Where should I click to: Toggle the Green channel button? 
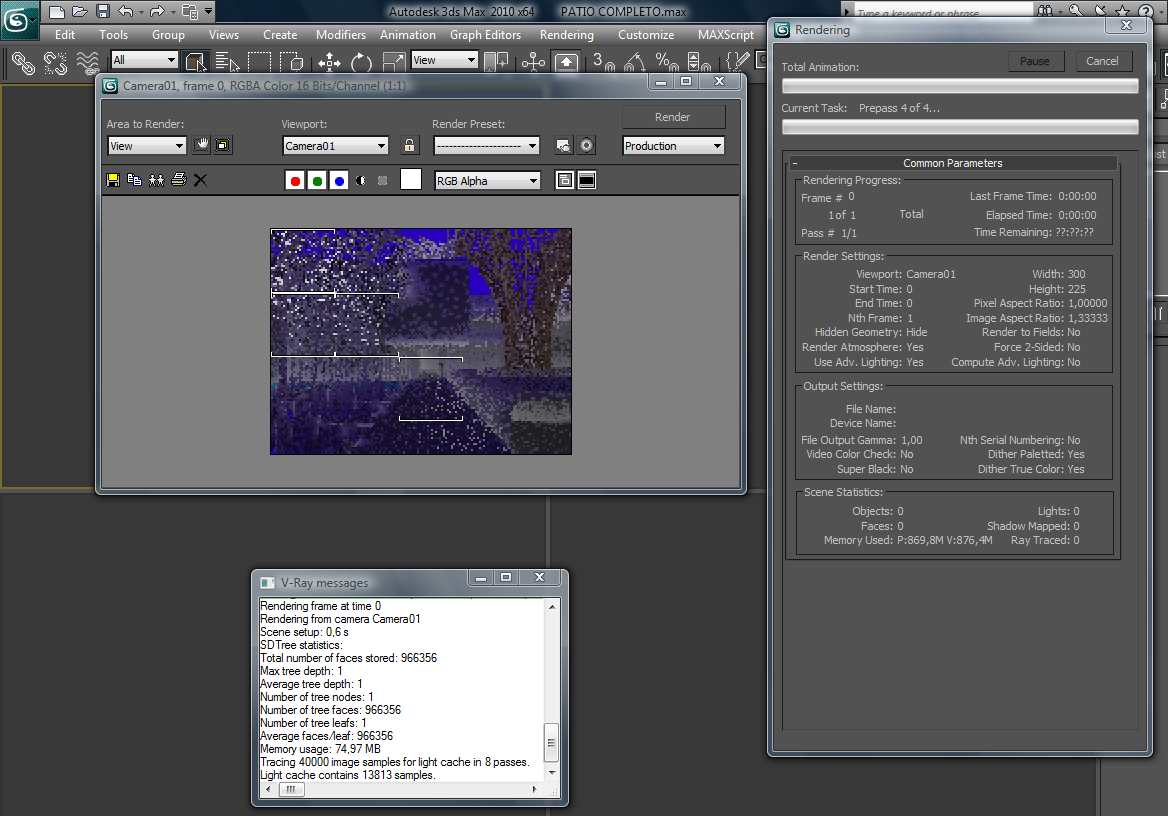point(317,180)
